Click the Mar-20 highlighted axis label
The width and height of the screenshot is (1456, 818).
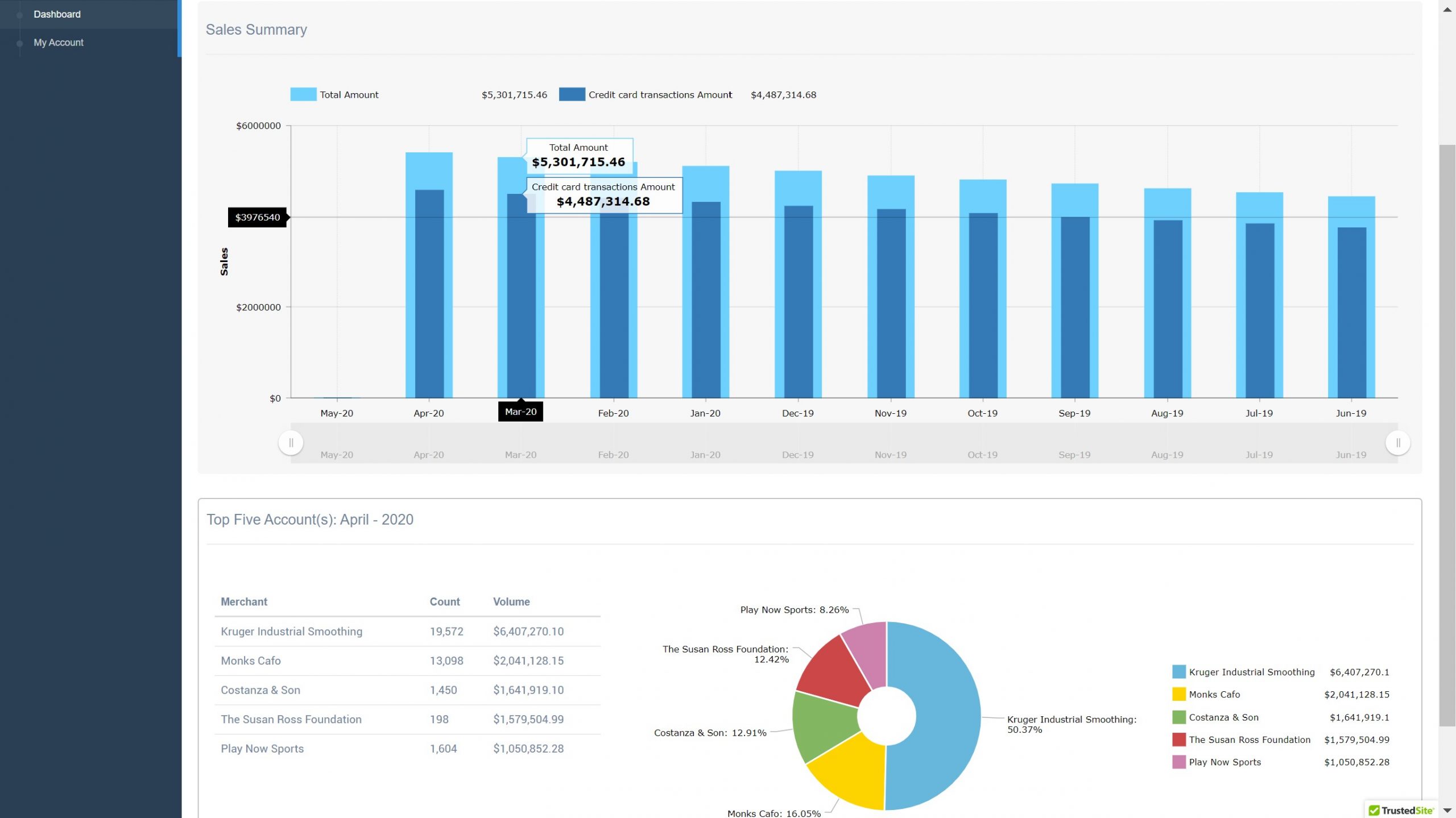(520, 412)
